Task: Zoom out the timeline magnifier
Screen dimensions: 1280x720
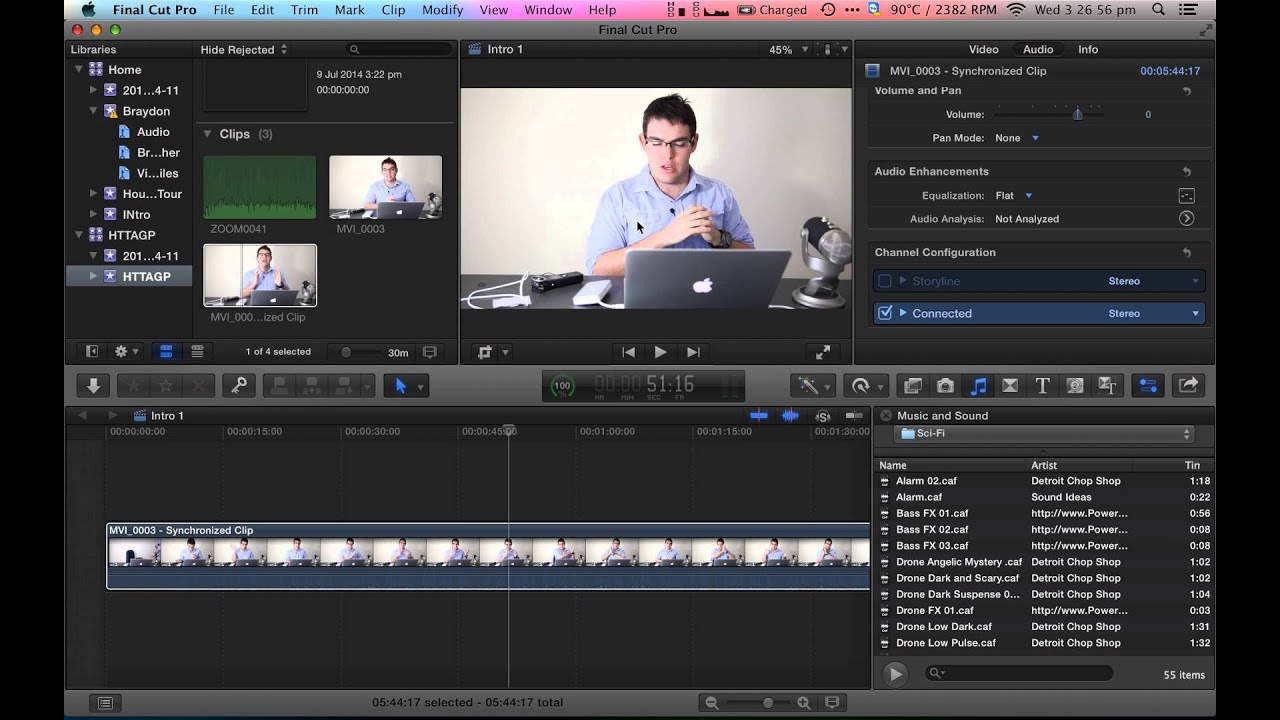Action: pos(712,703)
